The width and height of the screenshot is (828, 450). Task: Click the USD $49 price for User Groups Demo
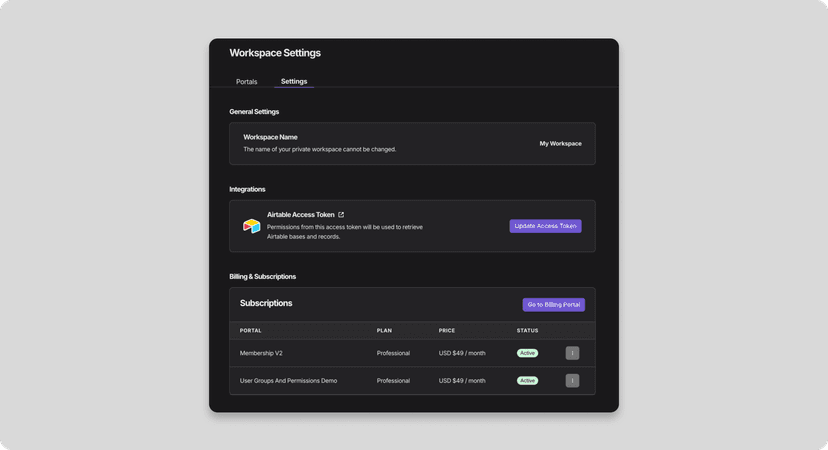[462, 381]
